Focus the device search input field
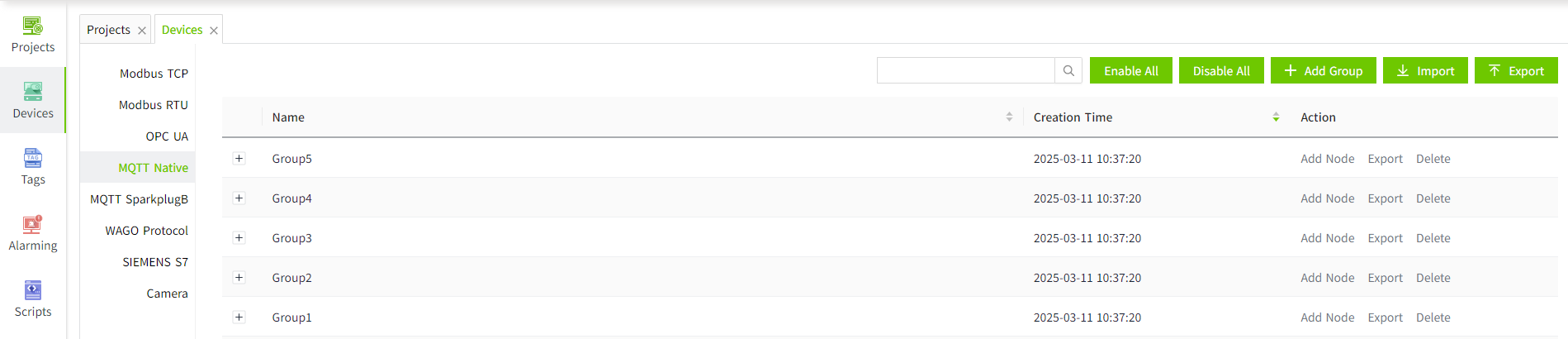 click(965, 71)
